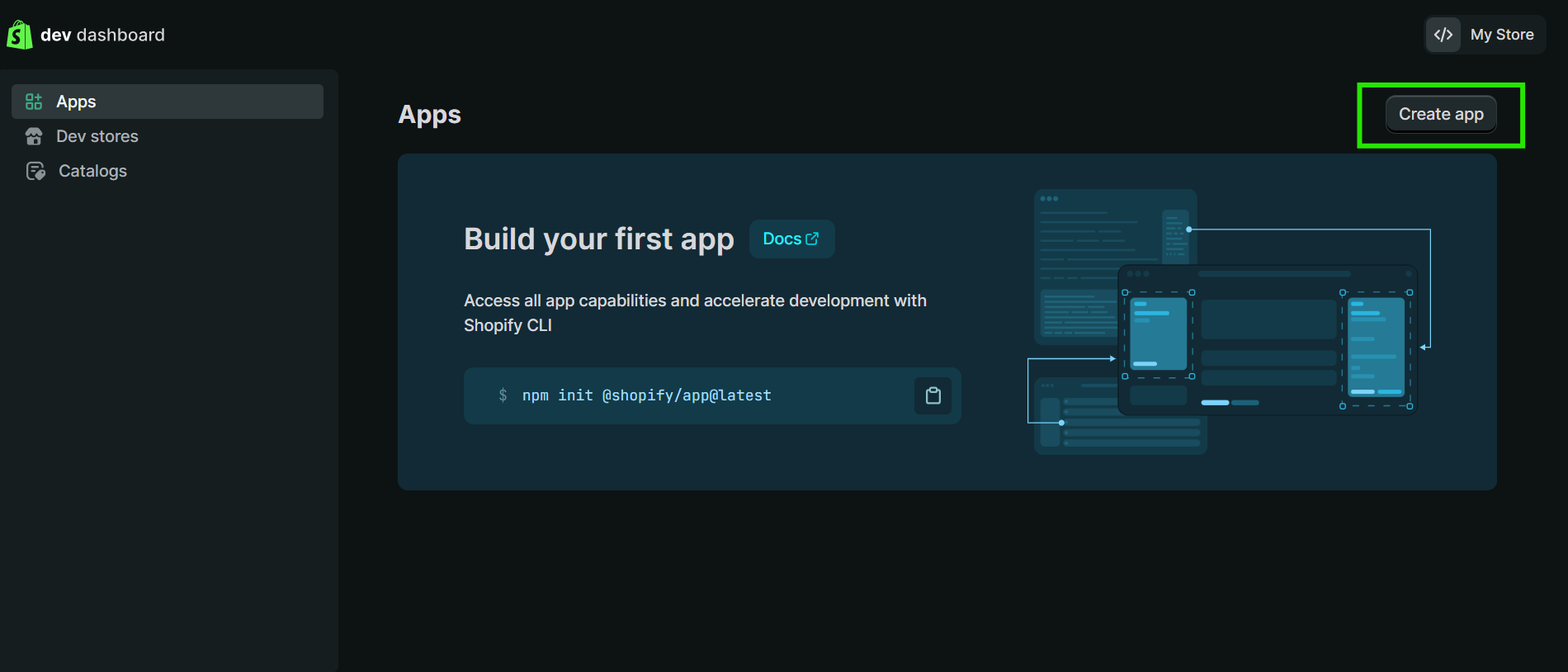Image resolution: width=1568 pixels, height=672 pixels.
Task: Click the dollar prompt symbol in command box
Action: pos(503,395)
